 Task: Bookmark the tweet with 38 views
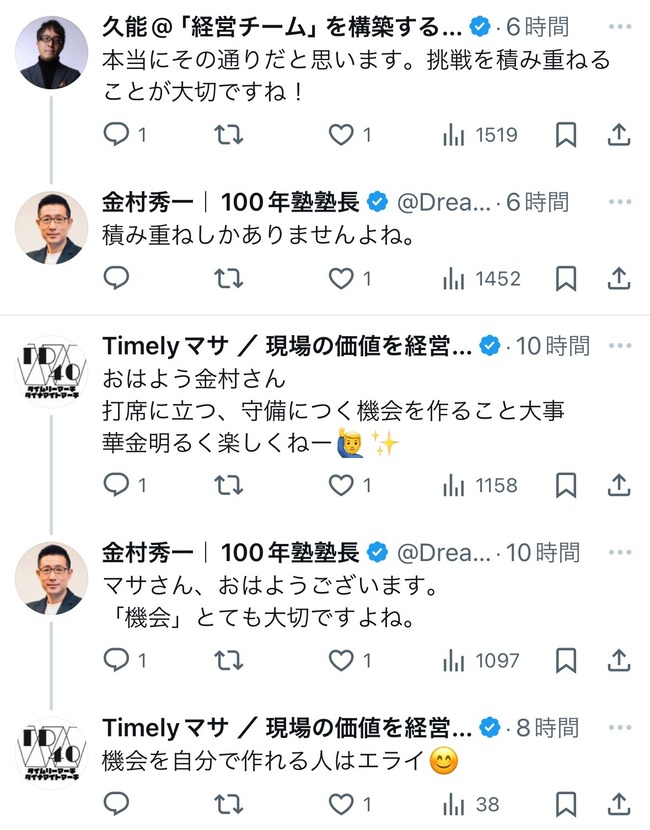click(x=566, y=803)
